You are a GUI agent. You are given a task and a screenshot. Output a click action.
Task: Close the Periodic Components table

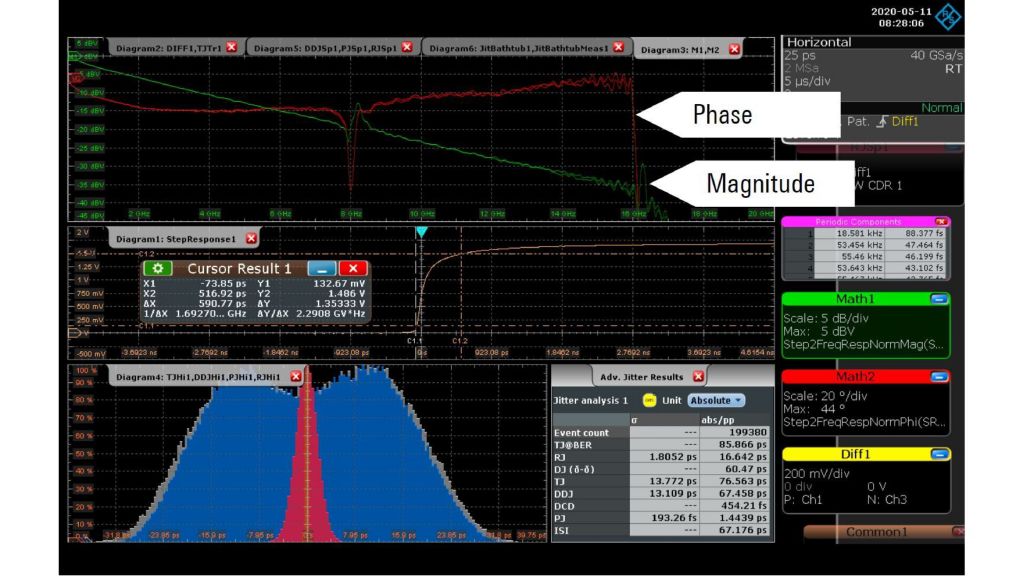[x=940, y=222]
